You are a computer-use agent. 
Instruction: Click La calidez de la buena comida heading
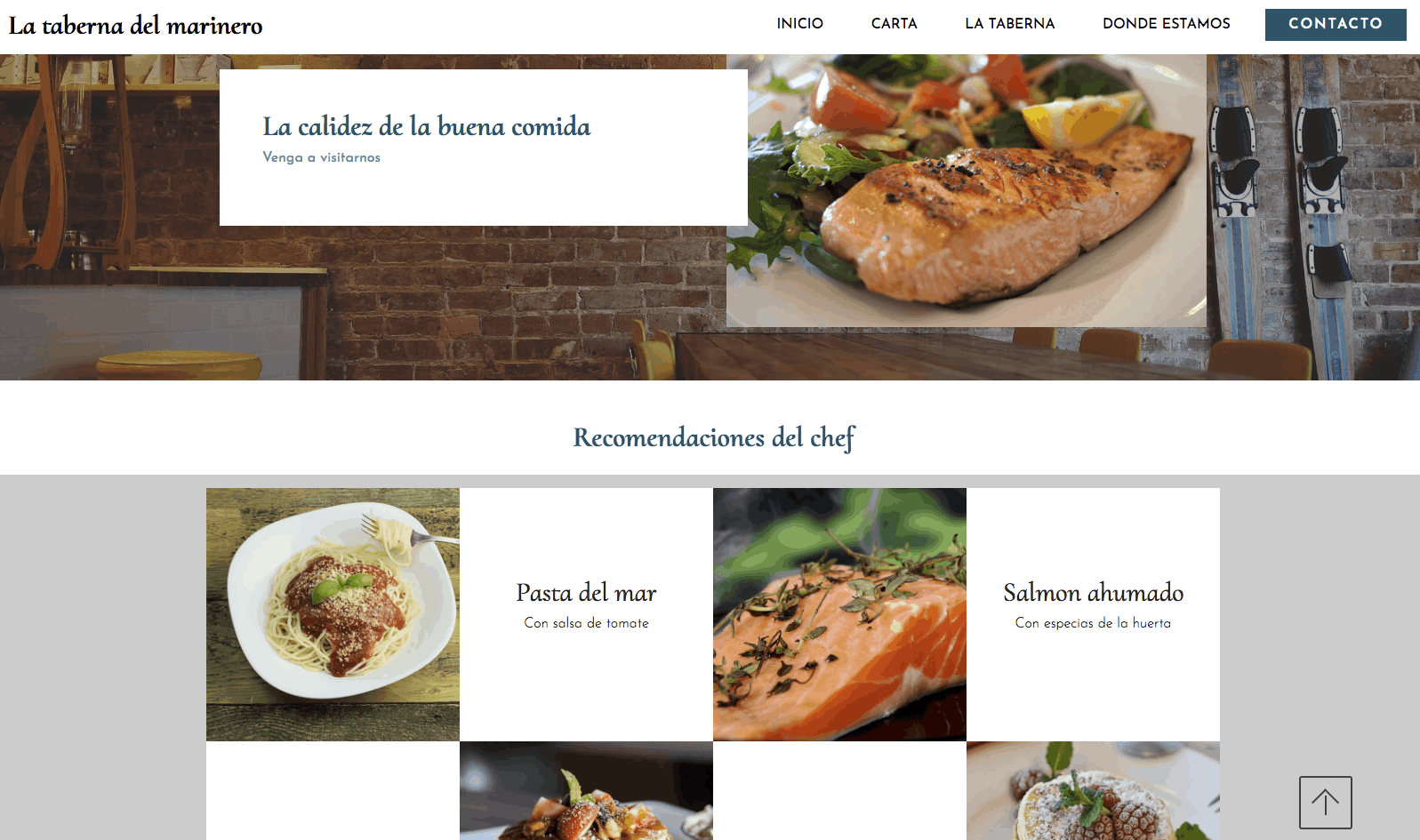426,126
